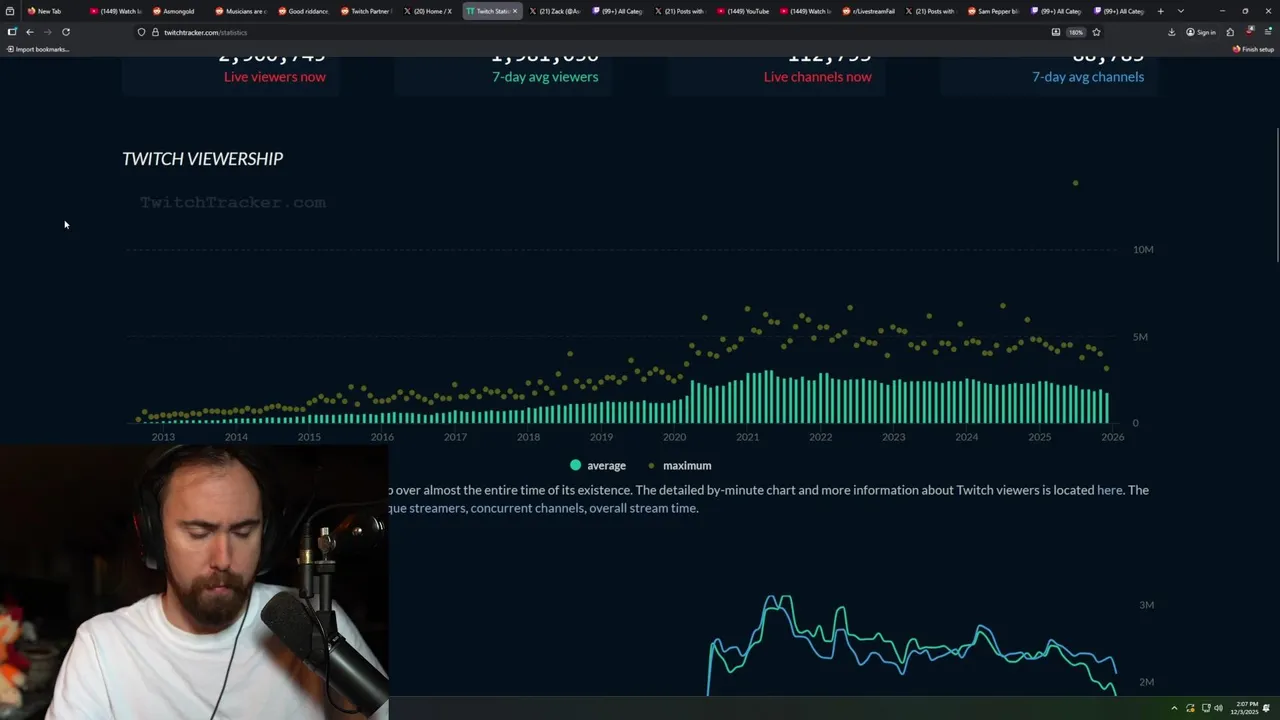Image resolution: width=1280 pixels, height=720 pixels.
Task: View site security lock info
Action: click(154, 32)
